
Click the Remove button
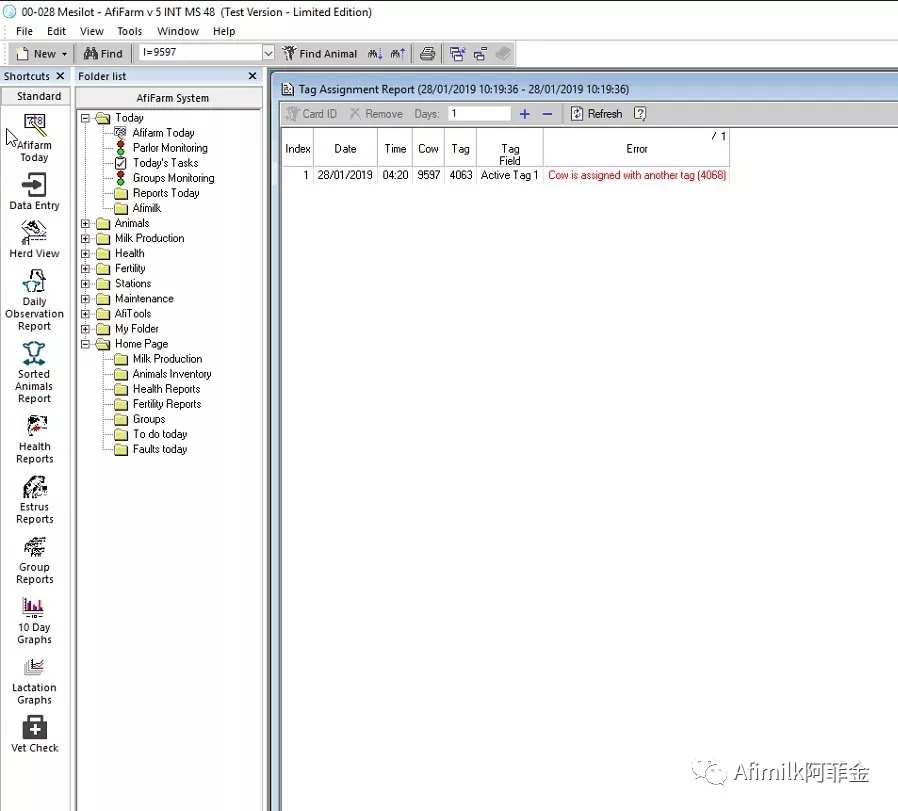point(376,114)
